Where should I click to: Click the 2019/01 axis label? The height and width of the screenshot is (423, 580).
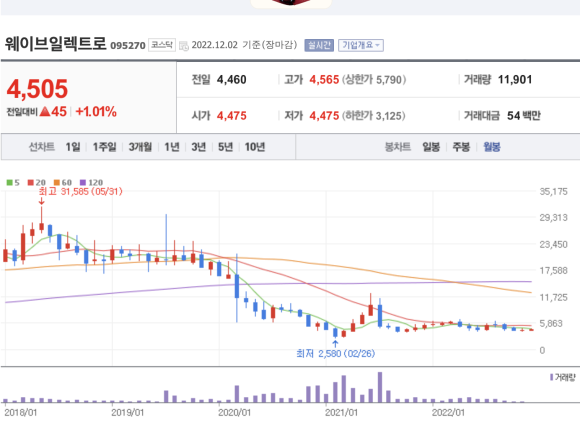click(x=128, y=413)
